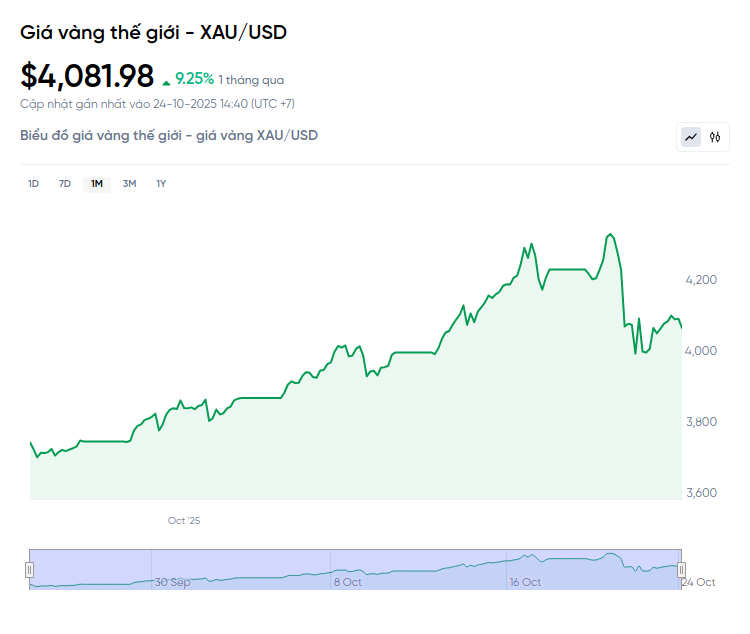Click the 9.25% change value
The height and width of the screenshot is (634, 750).
[194, 78]
